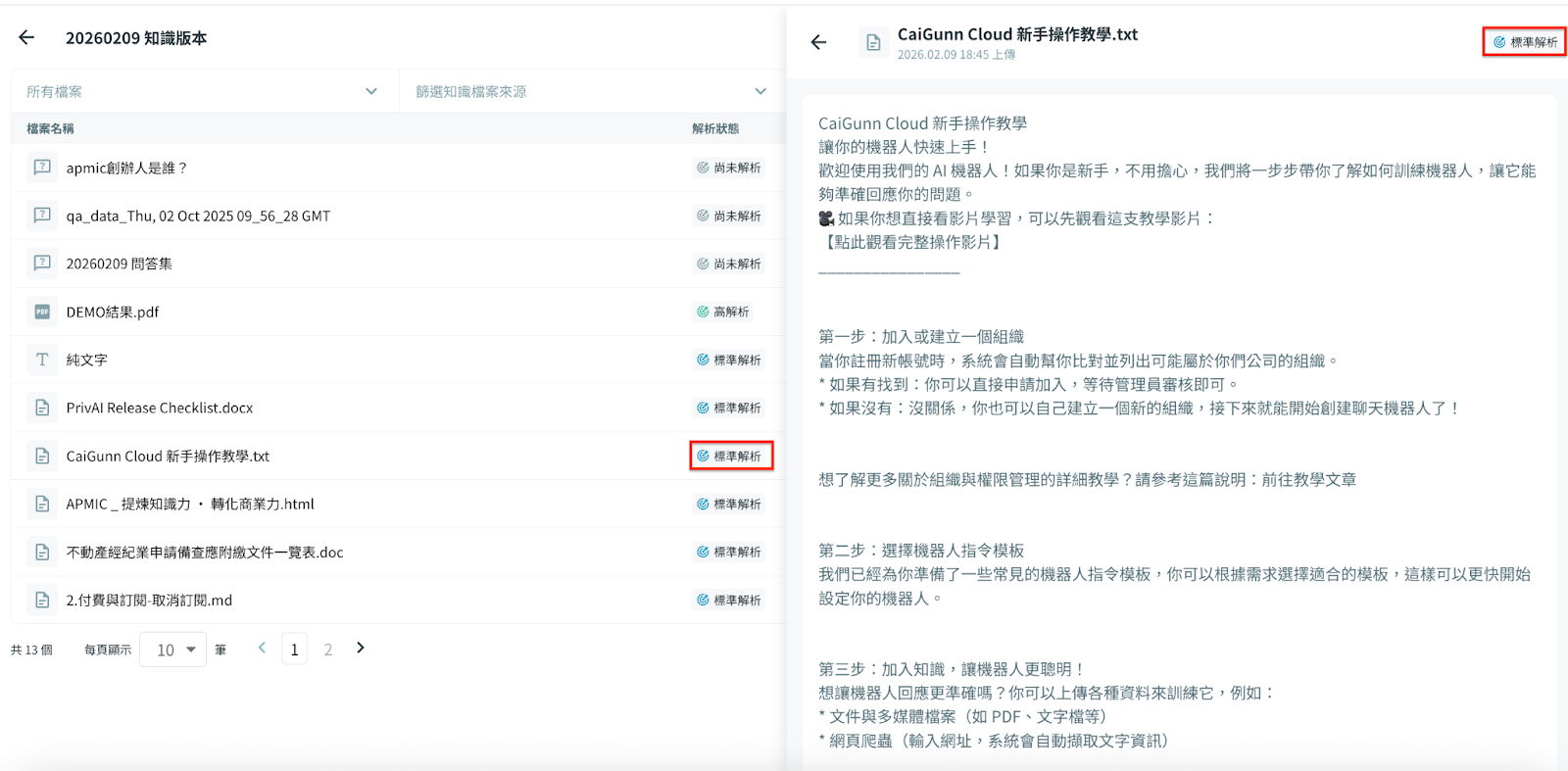Go to page 2 of file list
Image resolution: width=1568 pixels, height=771 pixels.
328,650
